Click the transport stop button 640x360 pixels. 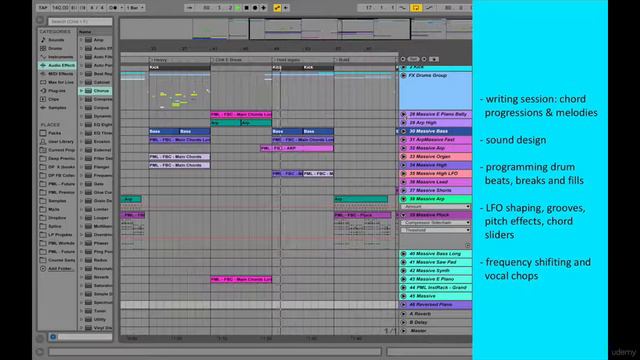(x=246, y=8)
